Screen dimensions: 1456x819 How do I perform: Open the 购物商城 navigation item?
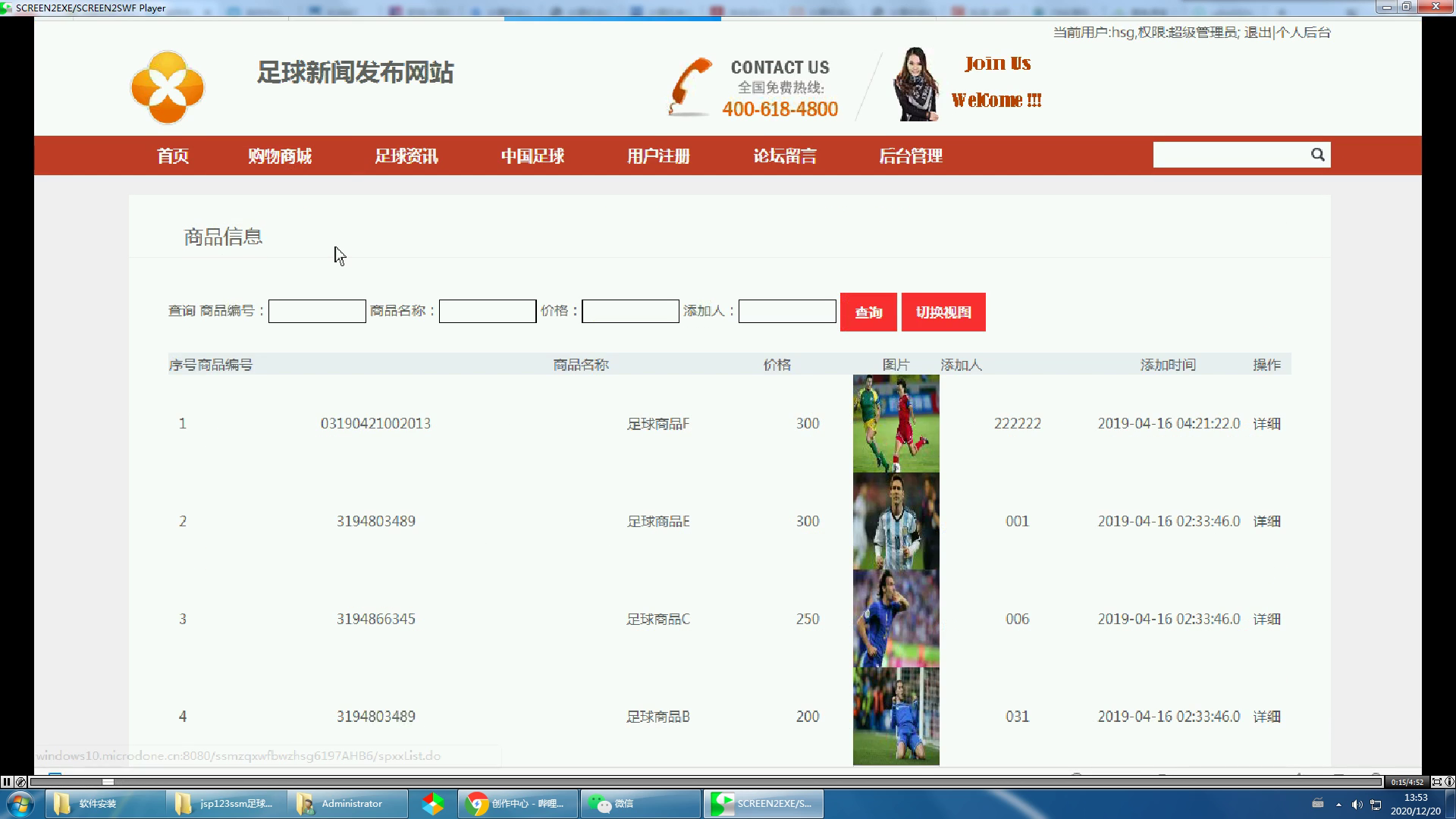(280, 155)
